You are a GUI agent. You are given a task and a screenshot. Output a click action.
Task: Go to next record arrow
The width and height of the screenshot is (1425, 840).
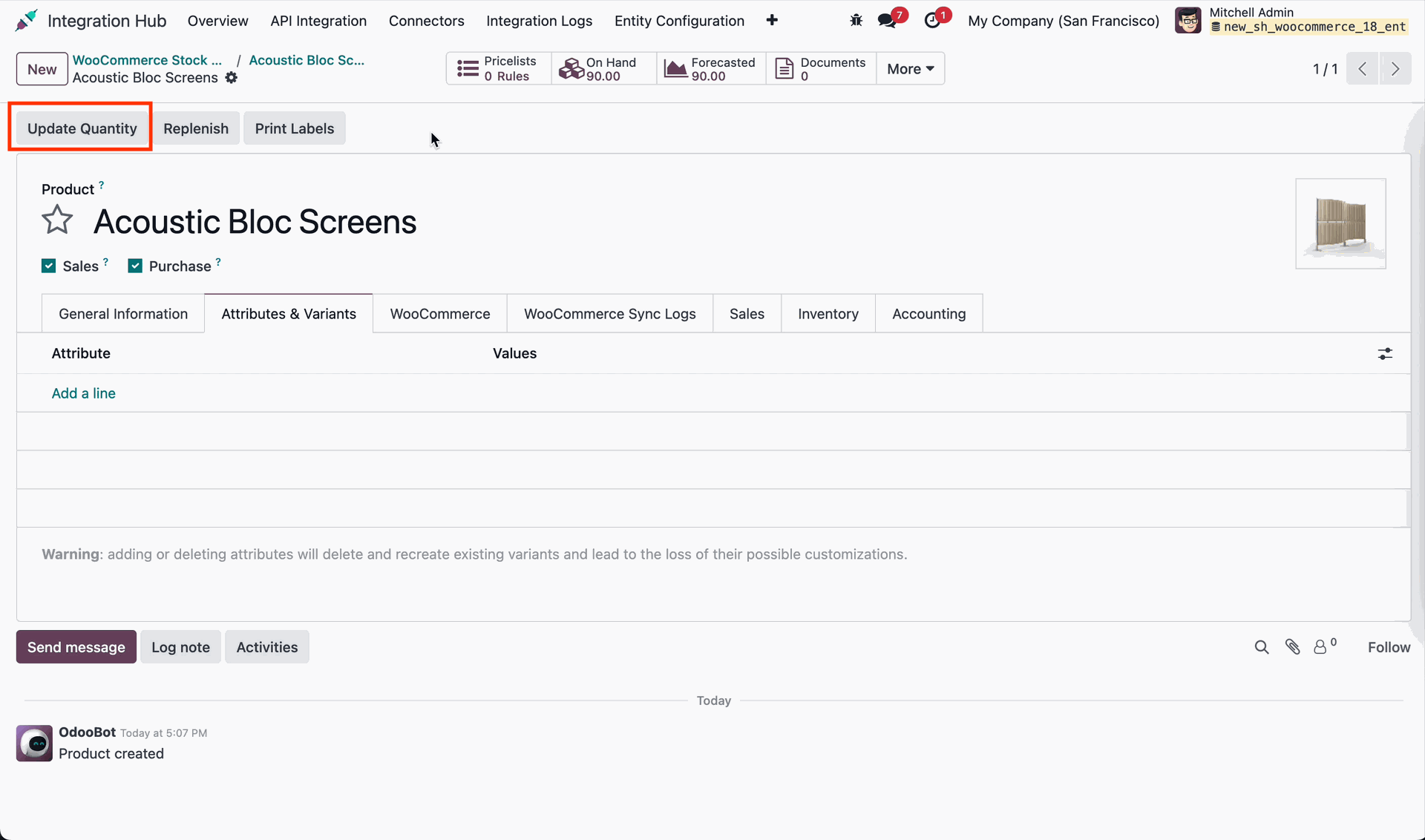pos(1395,69)
